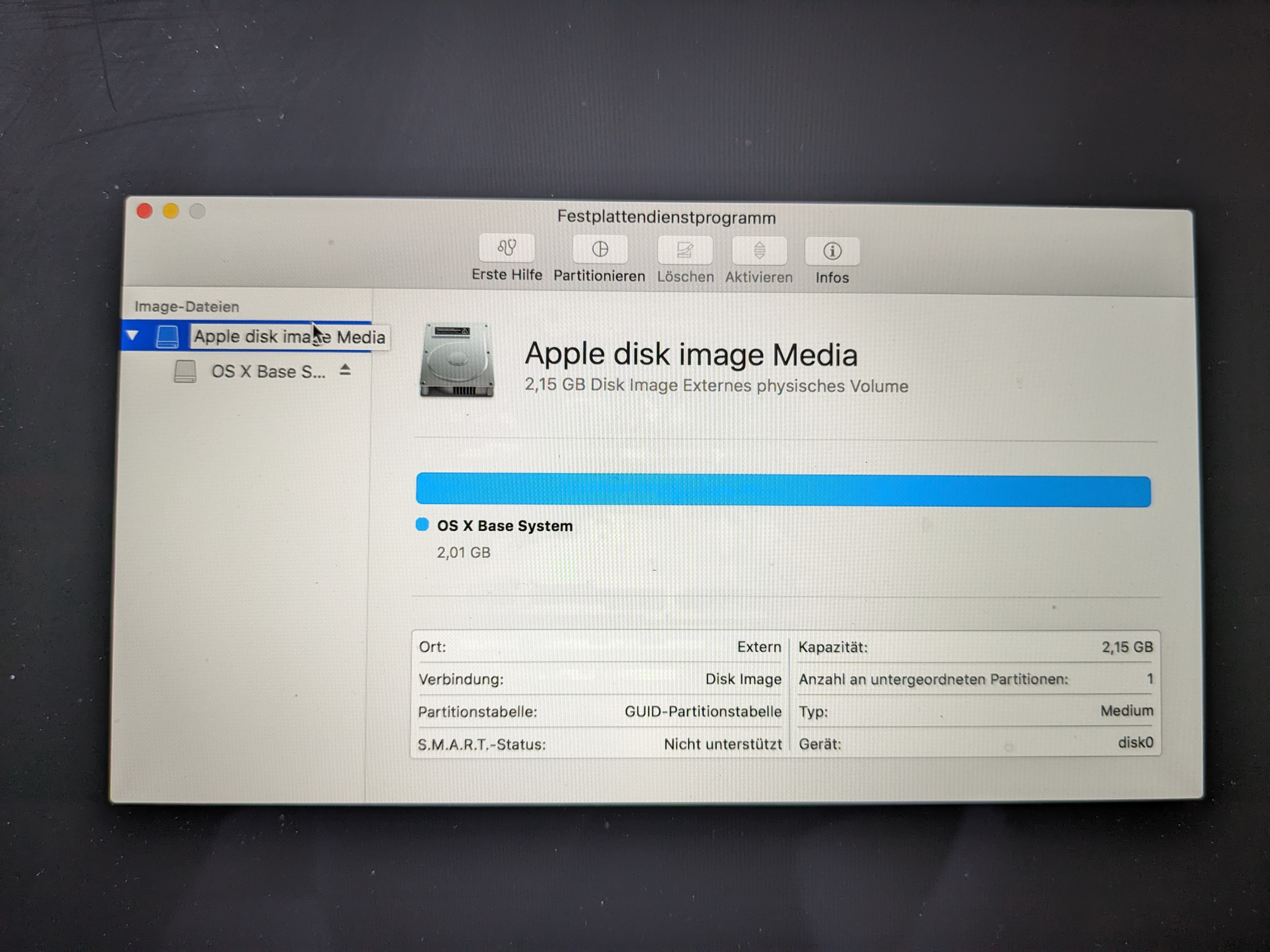Image resolution: width=1270 pixels, height=952 pixels.
Task: Open the Infos information icon
Action: (x=832, y=251)
